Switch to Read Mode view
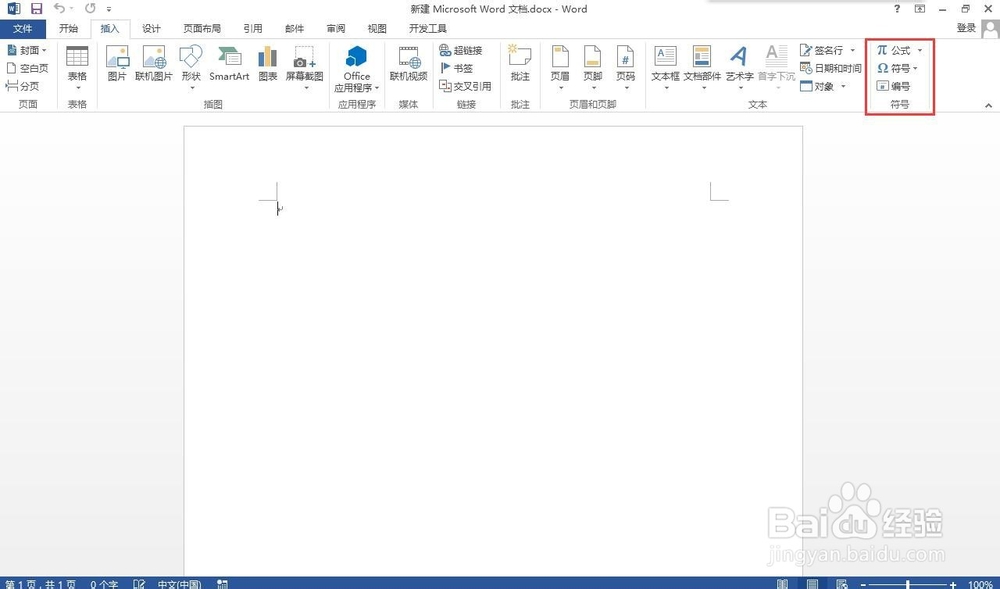This screenshot has width=1000, height=589. (782, 584)
